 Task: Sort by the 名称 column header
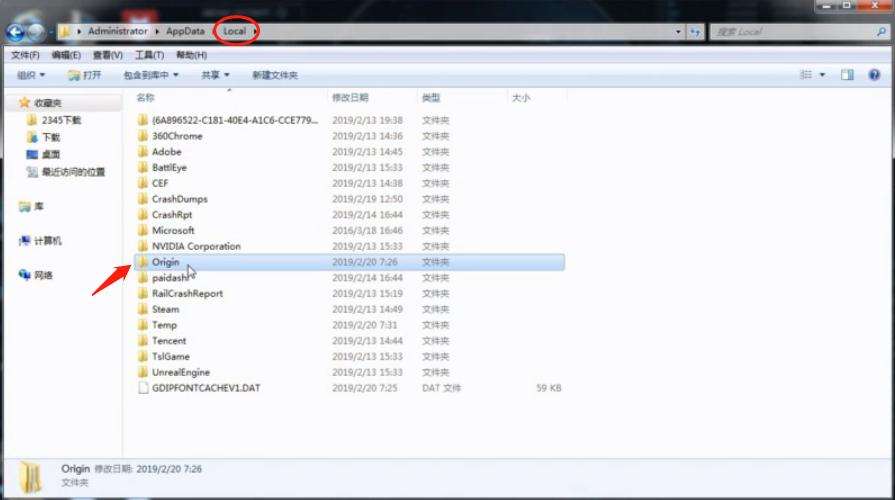146,98
